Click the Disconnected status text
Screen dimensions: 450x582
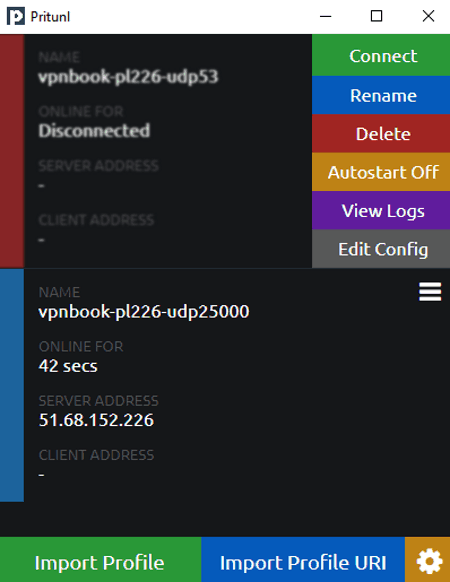pos(94,131)
